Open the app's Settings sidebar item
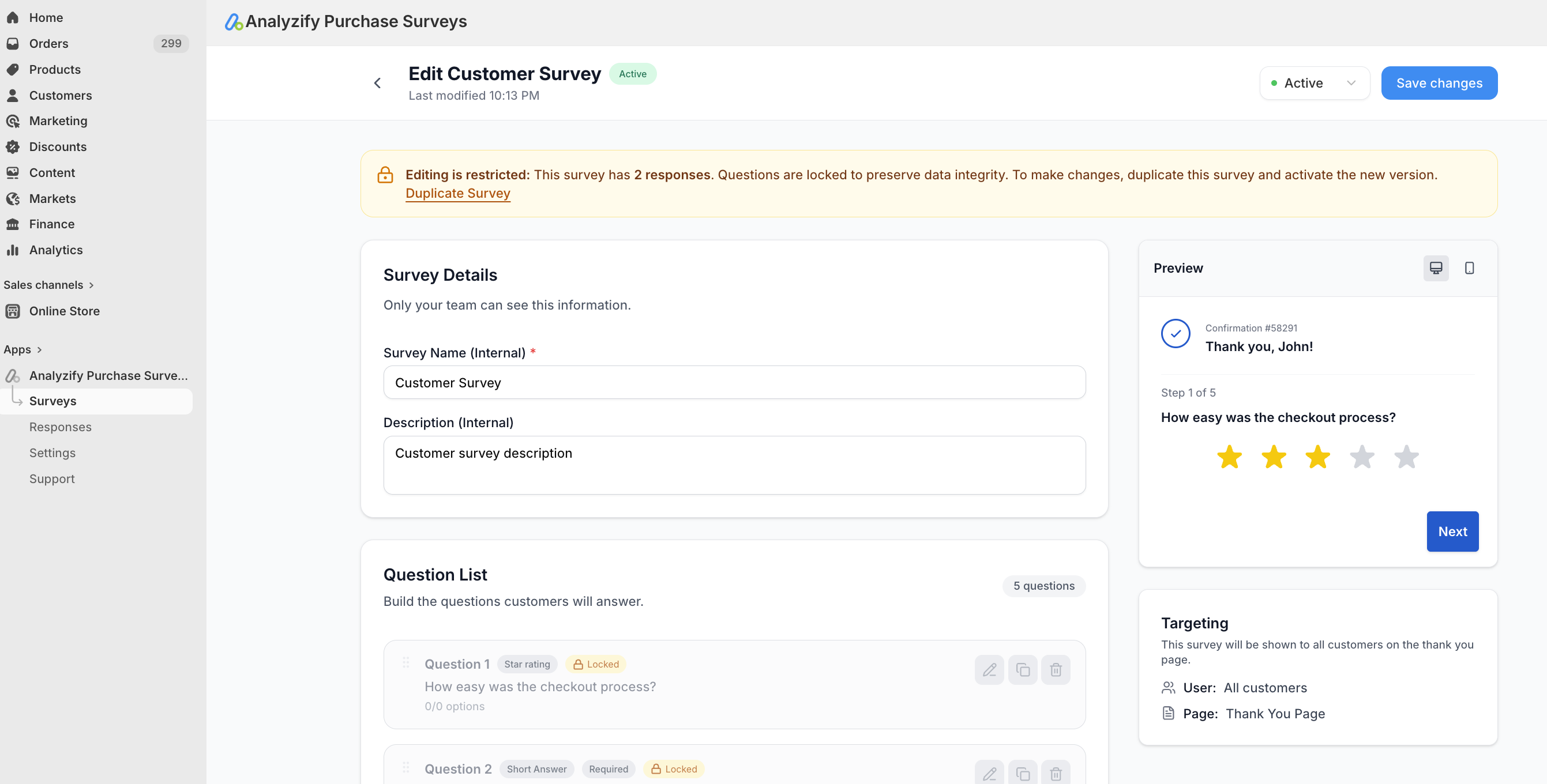The image size is (1547, 784). point(52,453)
